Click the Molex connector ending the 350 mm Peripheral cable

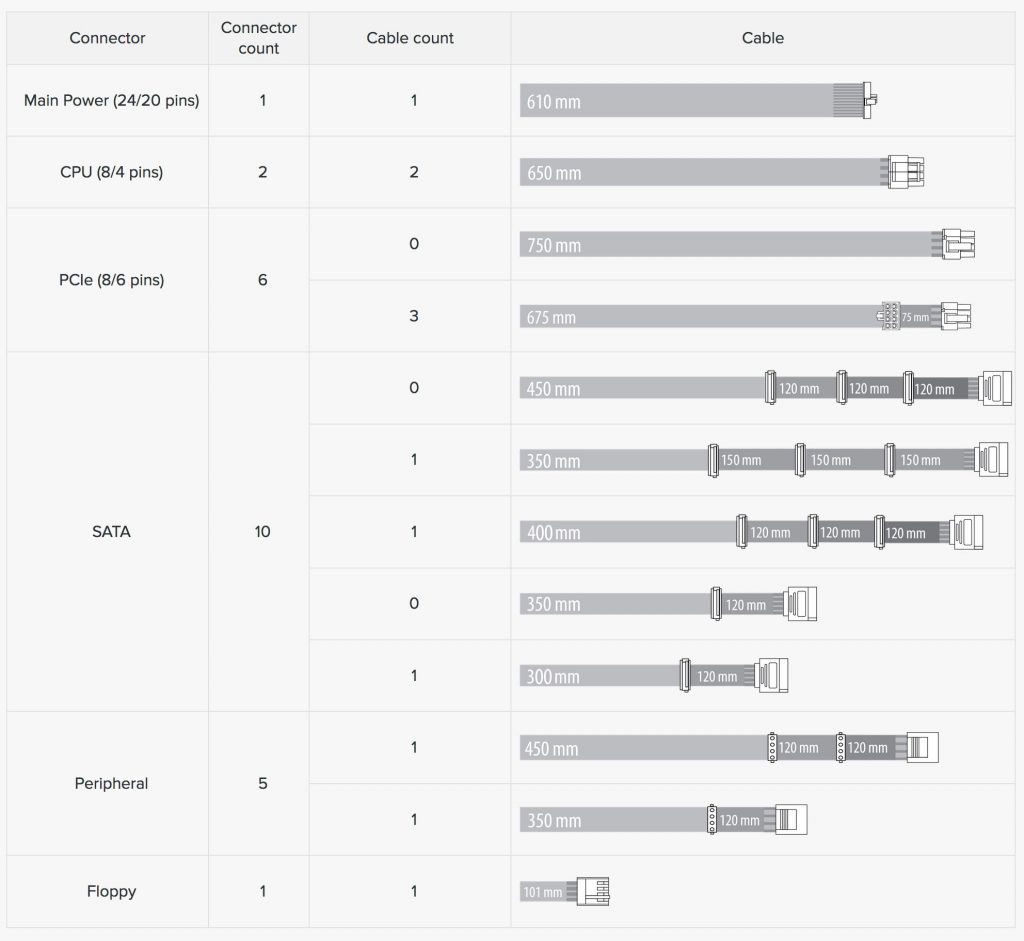point(791,820)
